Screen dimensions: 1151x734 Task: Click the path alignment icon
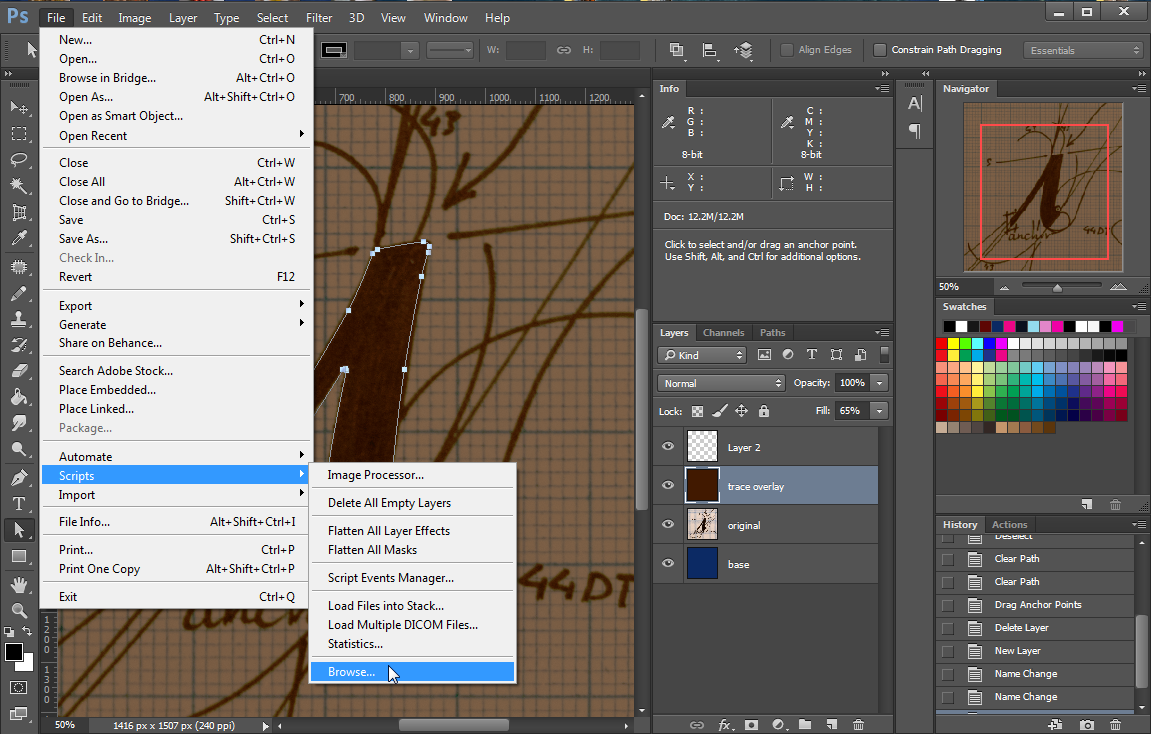coord(710,50)
